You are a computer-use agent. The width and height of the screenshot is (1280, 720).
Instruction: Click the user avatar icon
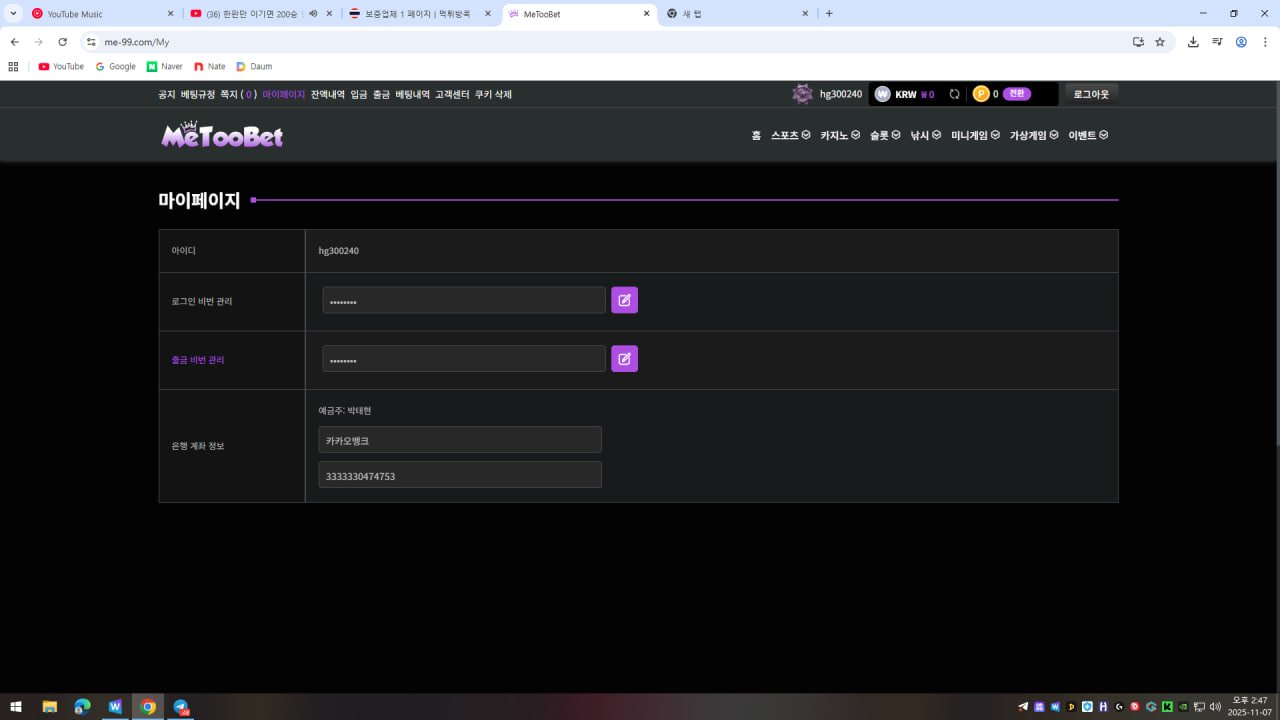tap(802, 94)
